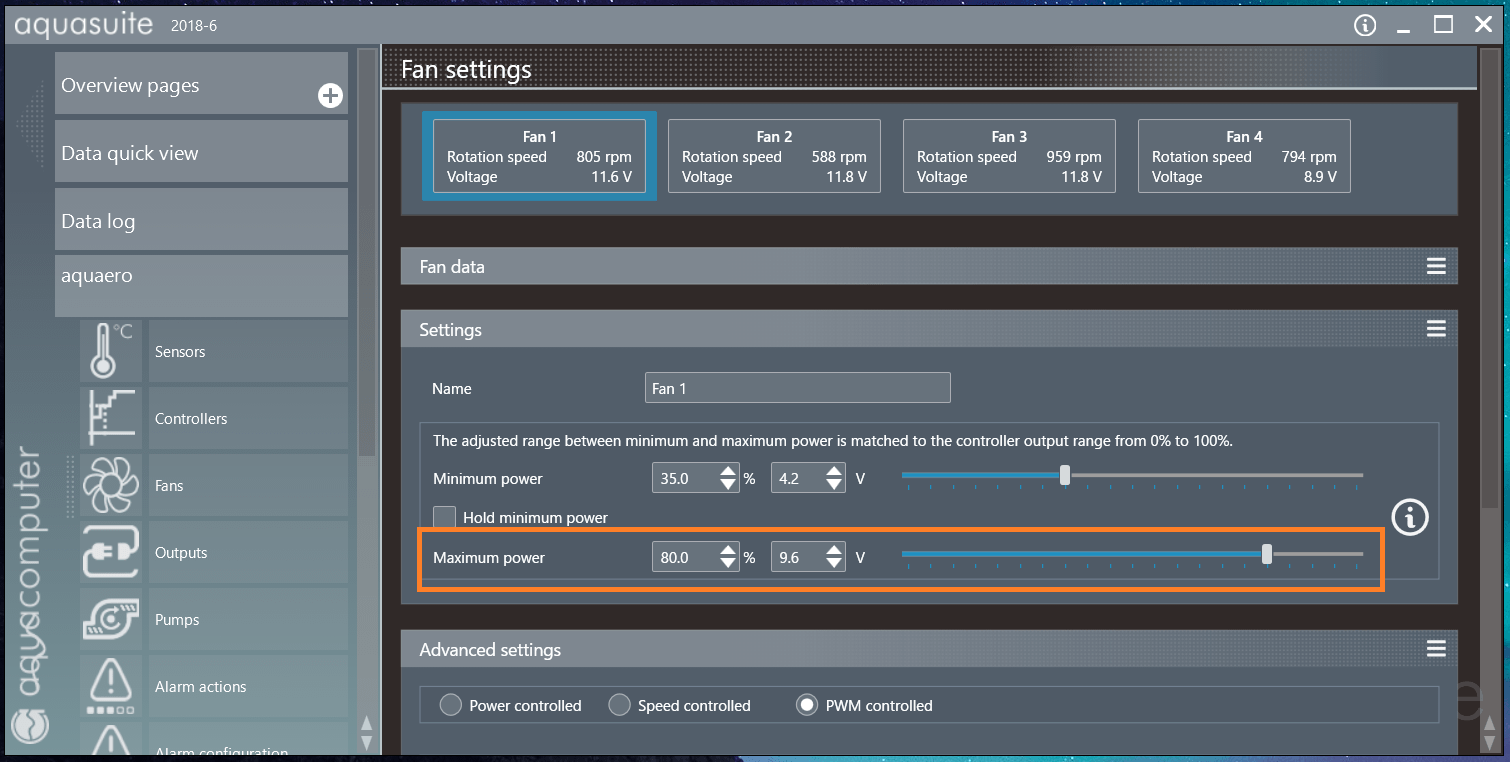Open Data log section
The width and height of the screenshot is (1510, 762).
coord(201,219)
